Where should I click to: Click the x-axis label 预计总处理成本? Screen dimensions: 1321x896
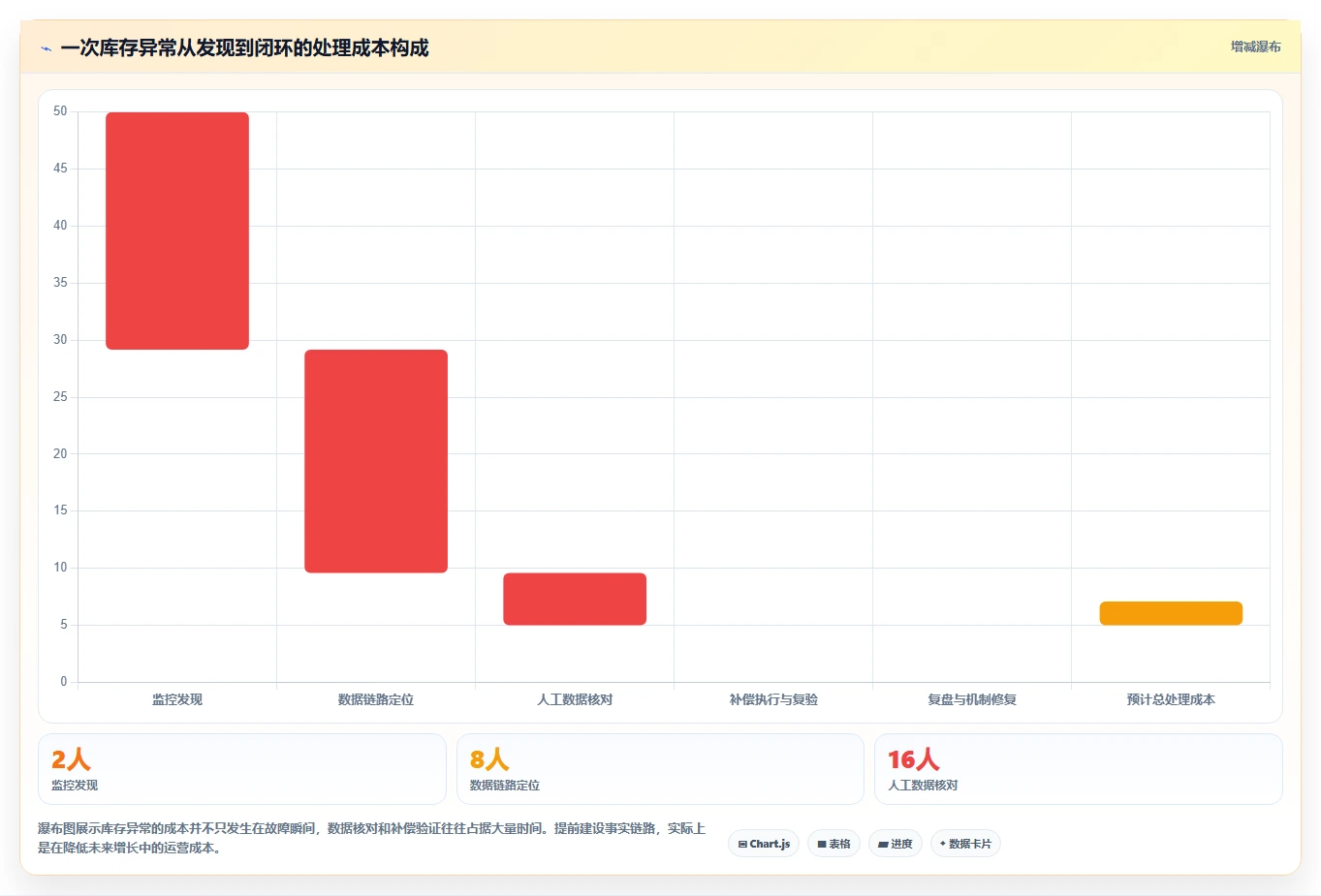pos(1171,699)
